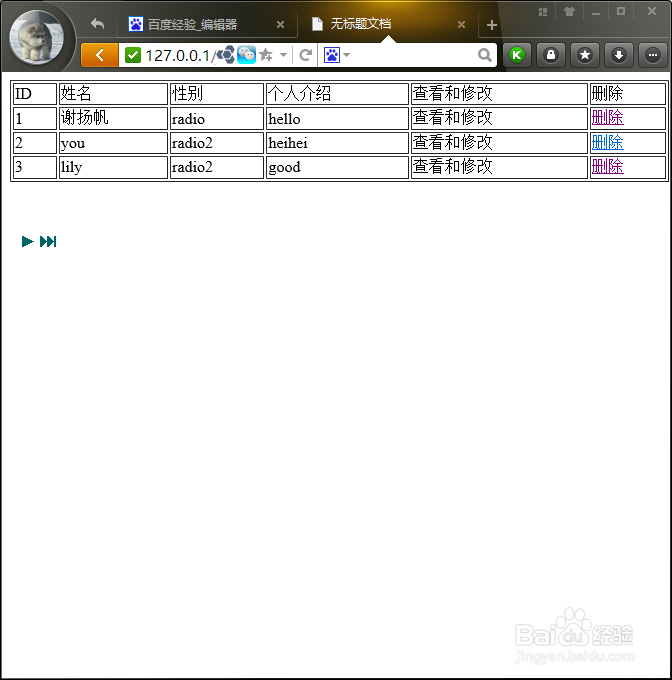Click the user avatar dog picture
Screen dimensions: 672x680
tap(36, 38)
